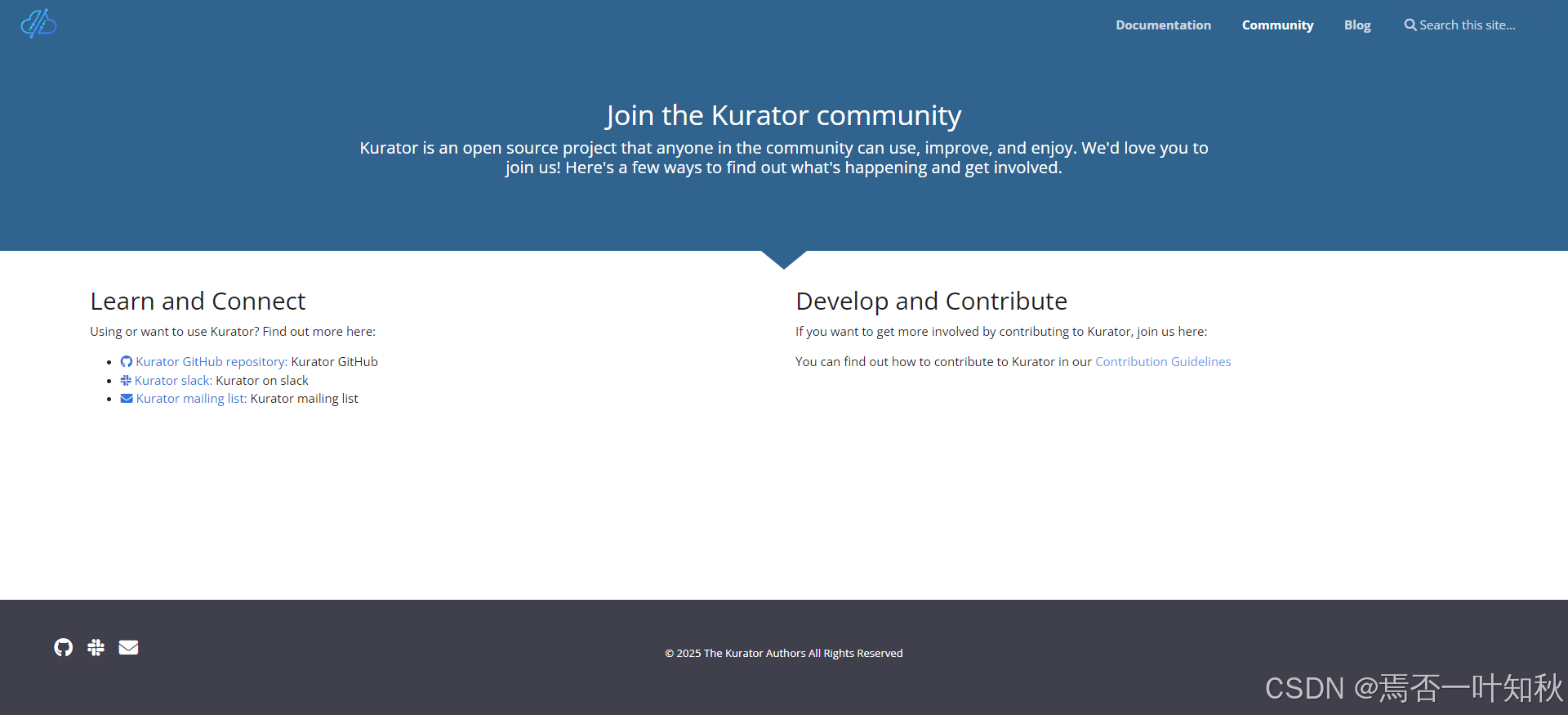Click the footer Slack icon

click(x=96, y=647)
